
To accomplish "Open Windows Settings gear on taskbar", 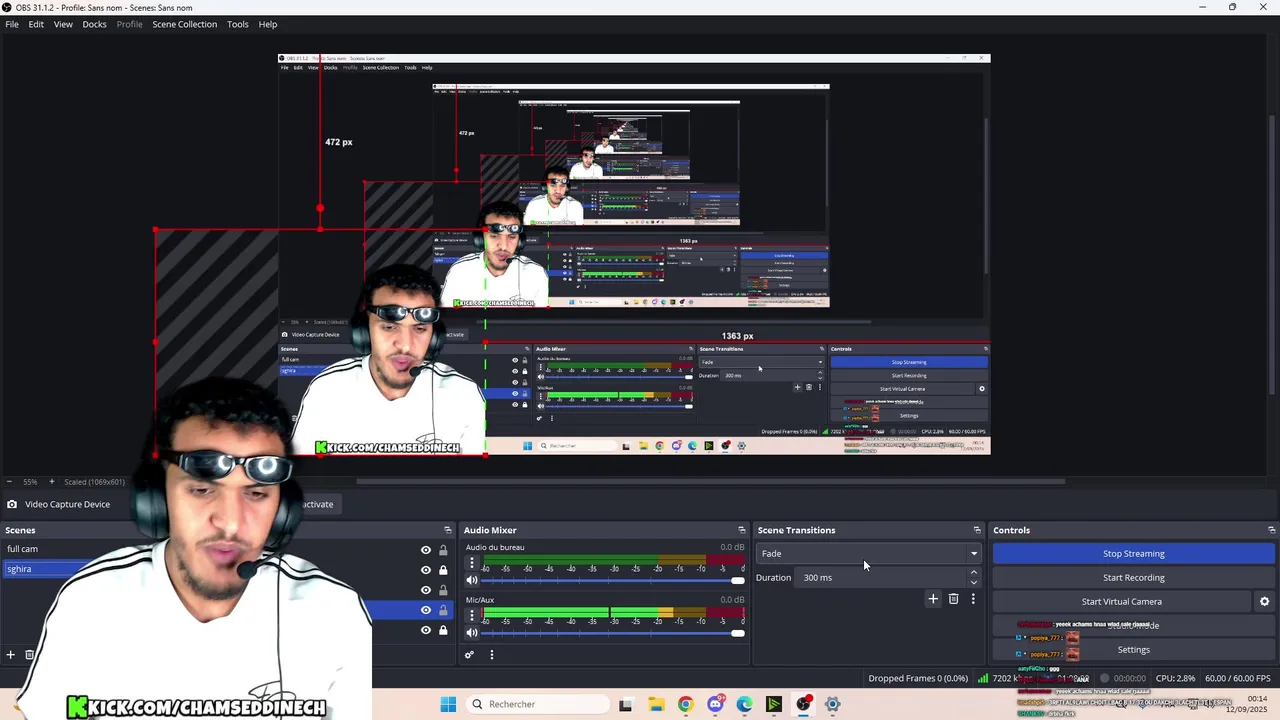I will tap(832, 704).
